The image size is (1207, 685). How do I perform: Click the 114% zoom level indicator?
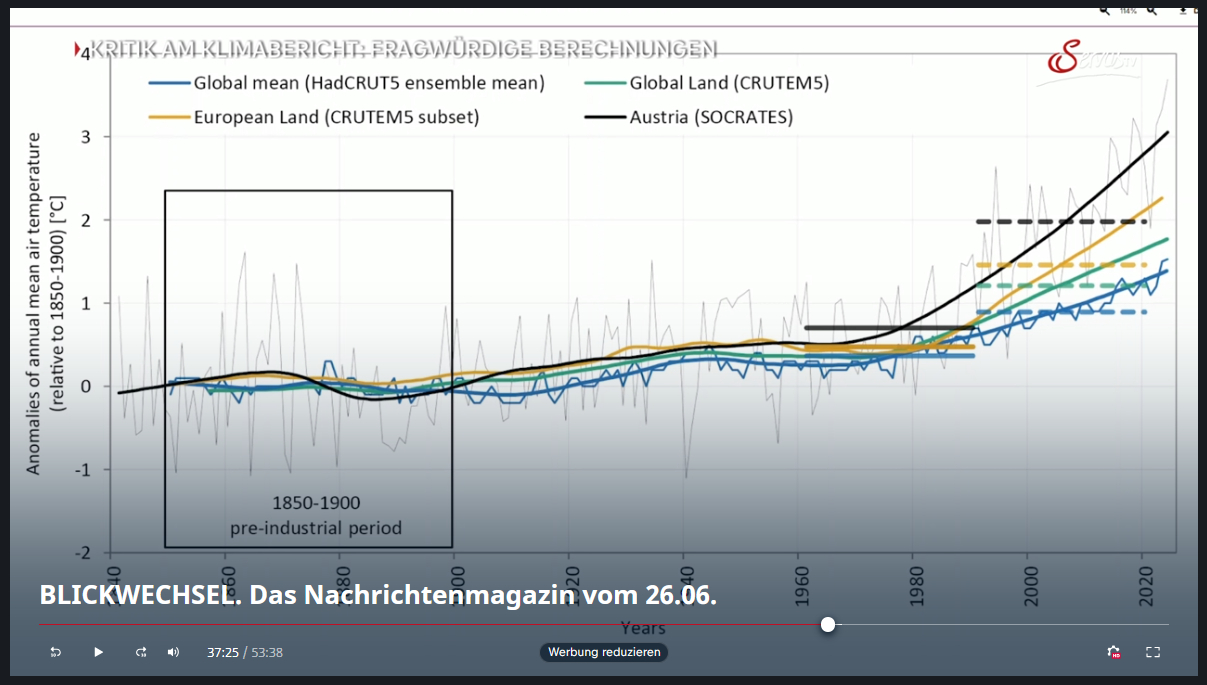1128,10
